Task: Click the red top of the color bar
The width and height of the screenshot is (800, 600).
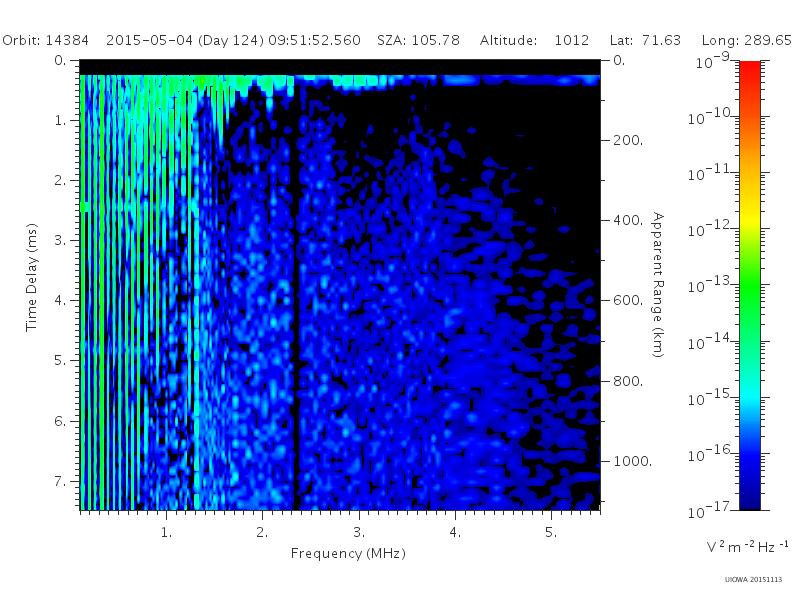Action: (750, 71)
